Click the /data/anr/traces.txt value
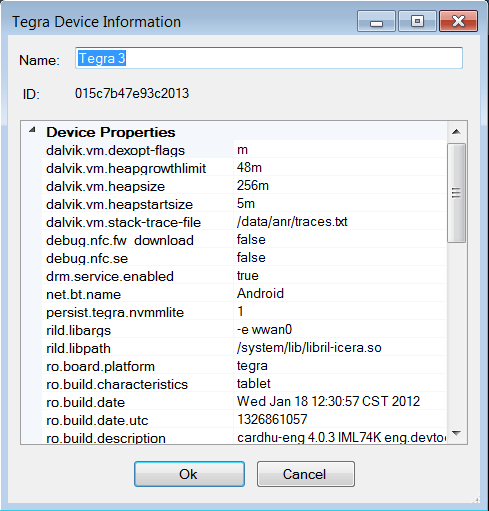Viewport: 489px width, 511px height. tap(292, 221)
